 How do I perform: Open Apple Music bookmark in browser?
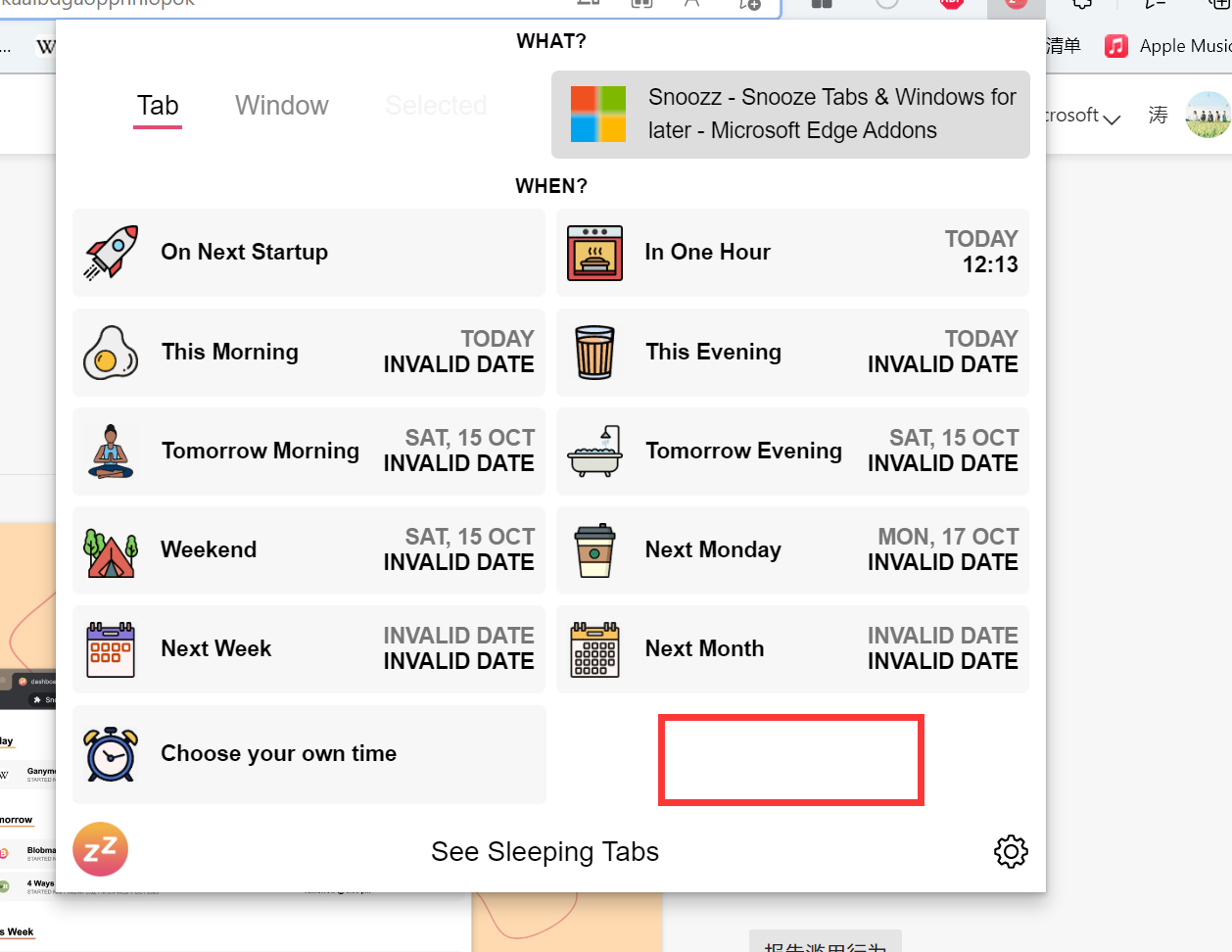[1167, 46]
